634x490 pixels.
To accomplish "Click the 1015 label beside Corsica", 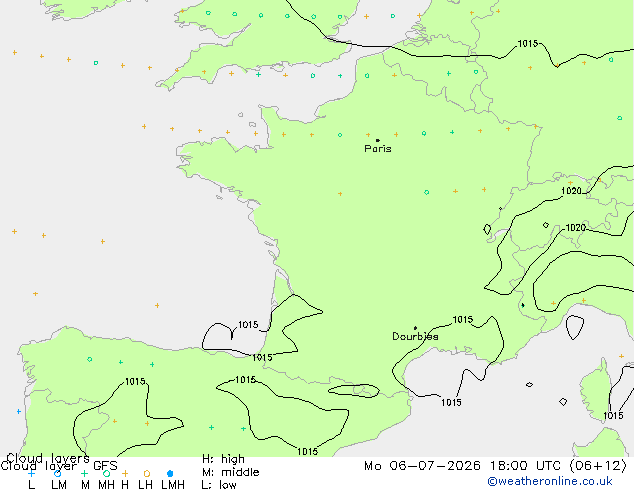I will tap(613, 415).
